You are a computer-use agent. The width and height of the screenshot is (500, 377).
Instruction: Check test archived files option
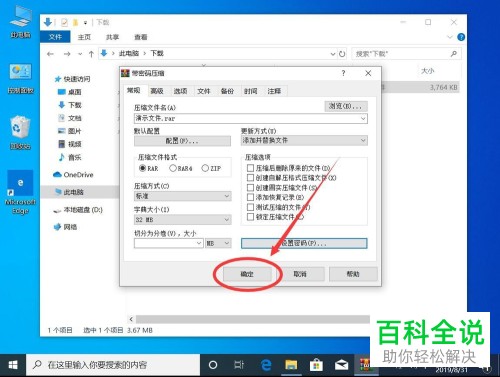tap(250, 207)
